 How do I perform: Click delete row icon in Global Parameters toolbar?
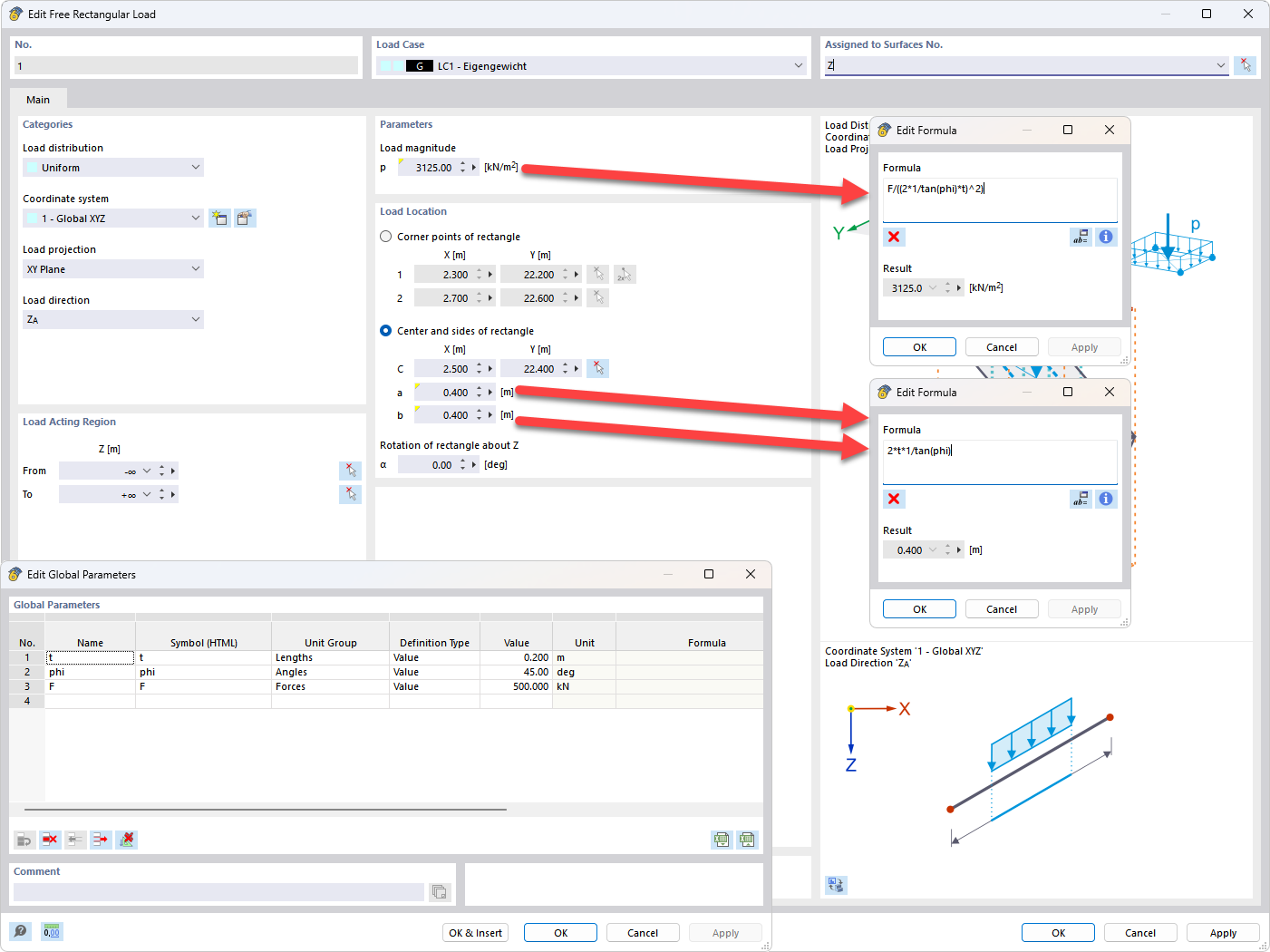50,840
